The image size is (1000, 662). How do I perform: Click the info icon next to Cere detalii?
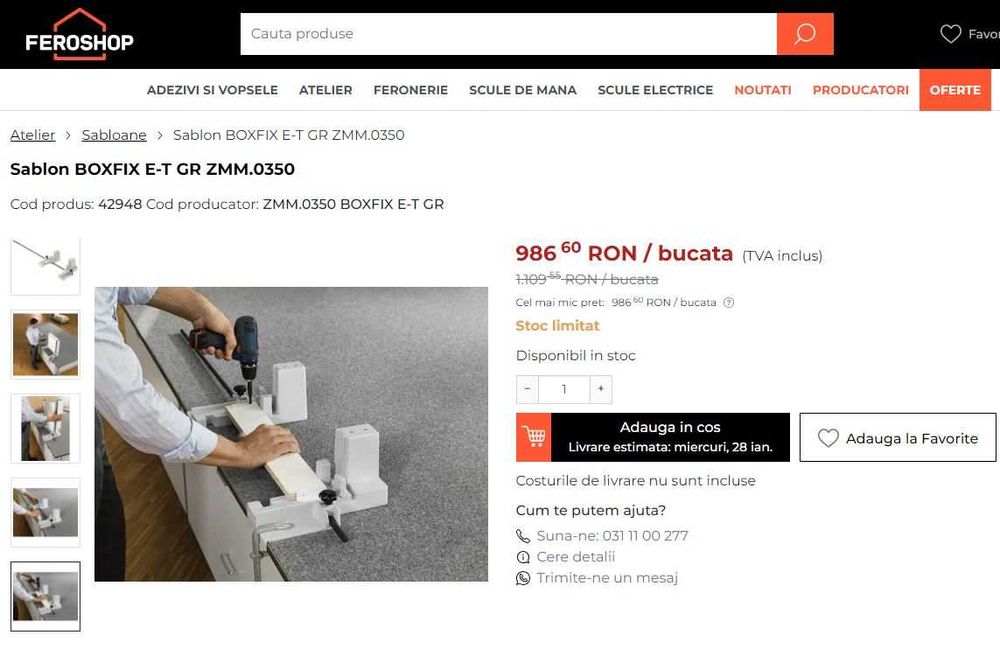(523, 557)
